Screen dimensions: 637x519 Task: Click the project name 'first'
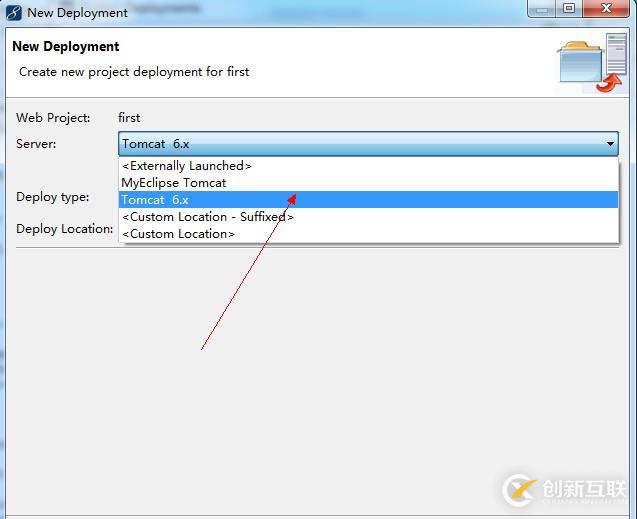click(129, 118)
